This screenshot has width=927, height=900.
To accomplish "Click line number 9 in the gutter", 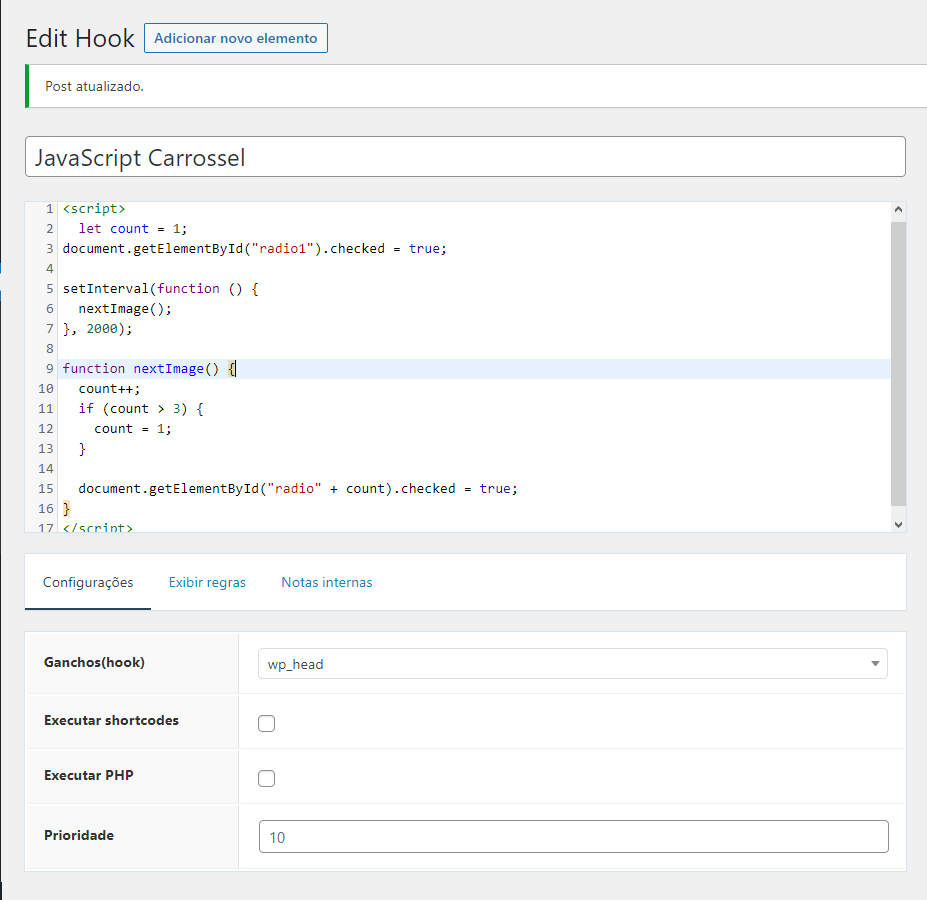I will [x=49, y=368].
